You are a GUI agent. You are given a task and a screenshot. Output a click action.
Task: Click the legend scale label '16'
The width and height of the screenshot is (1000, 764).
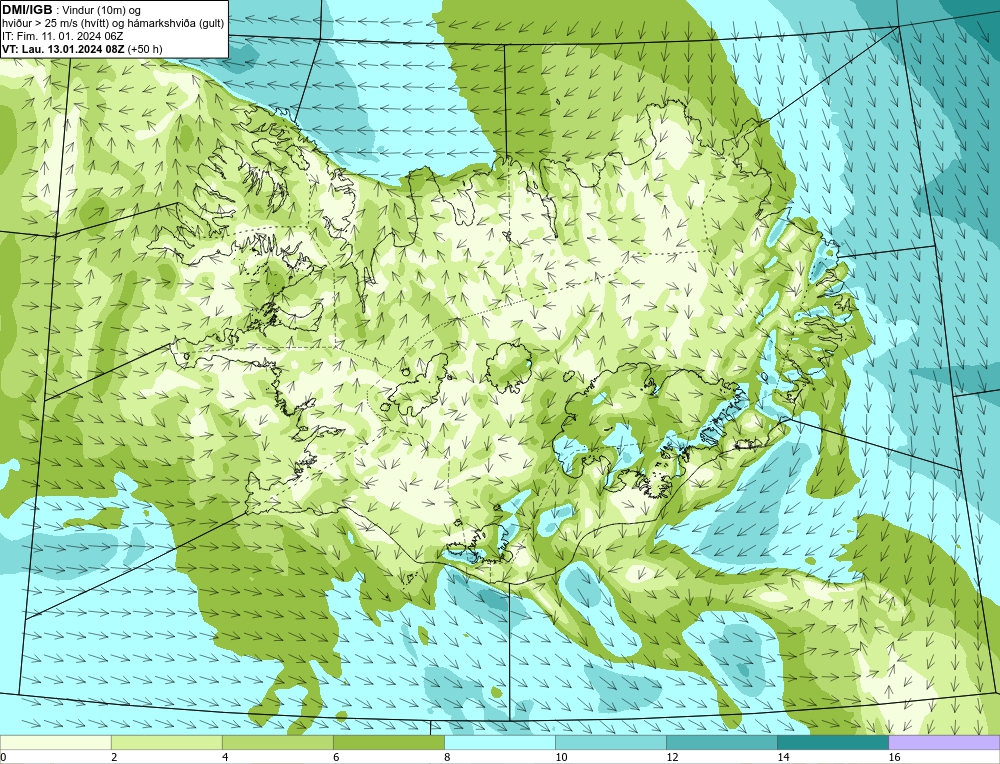(x=894, y=757)
